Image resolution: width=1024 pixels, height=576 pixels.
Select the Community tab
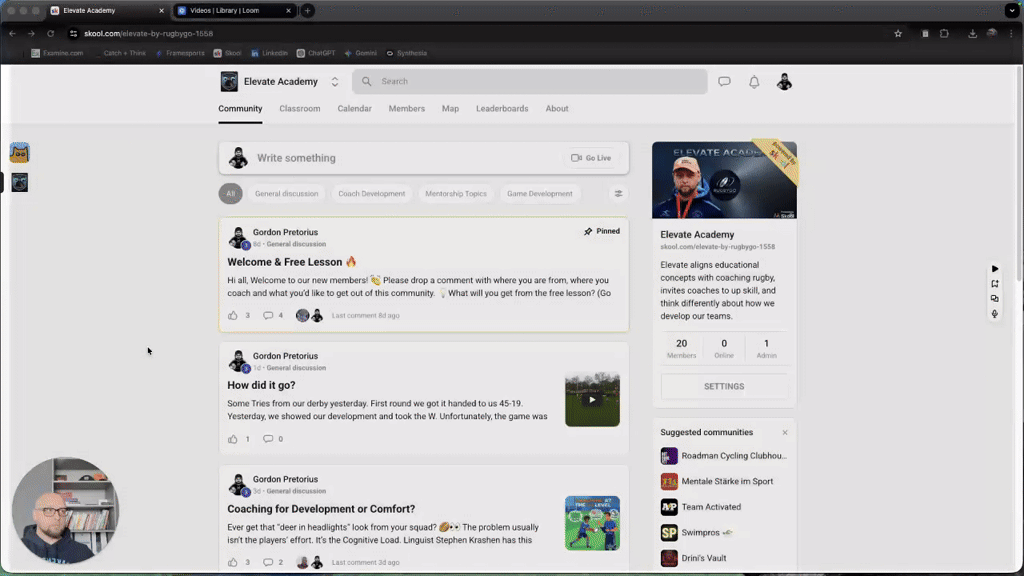(x=240, y=108)
